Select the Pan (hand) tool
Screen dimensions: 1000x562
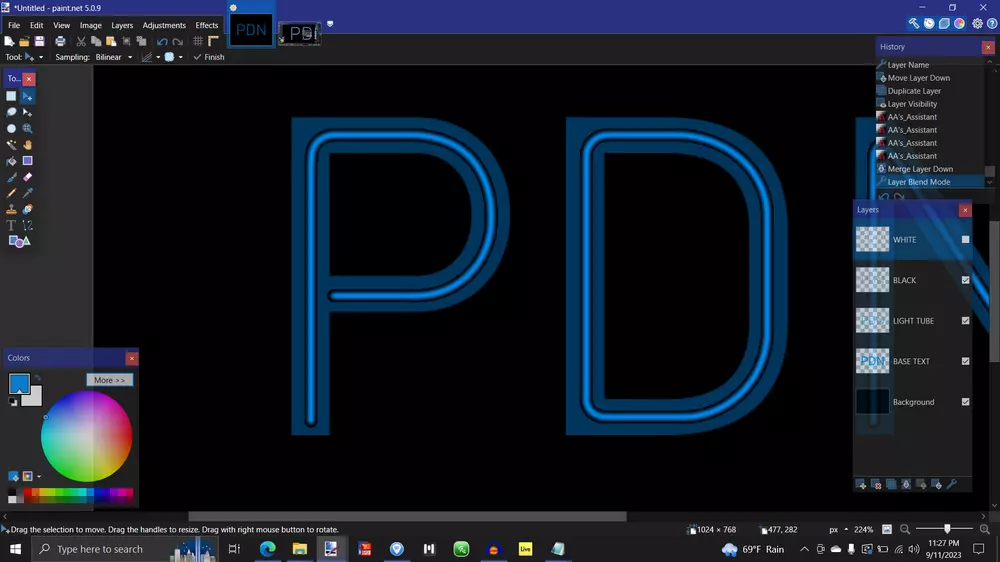pos(27,145)
